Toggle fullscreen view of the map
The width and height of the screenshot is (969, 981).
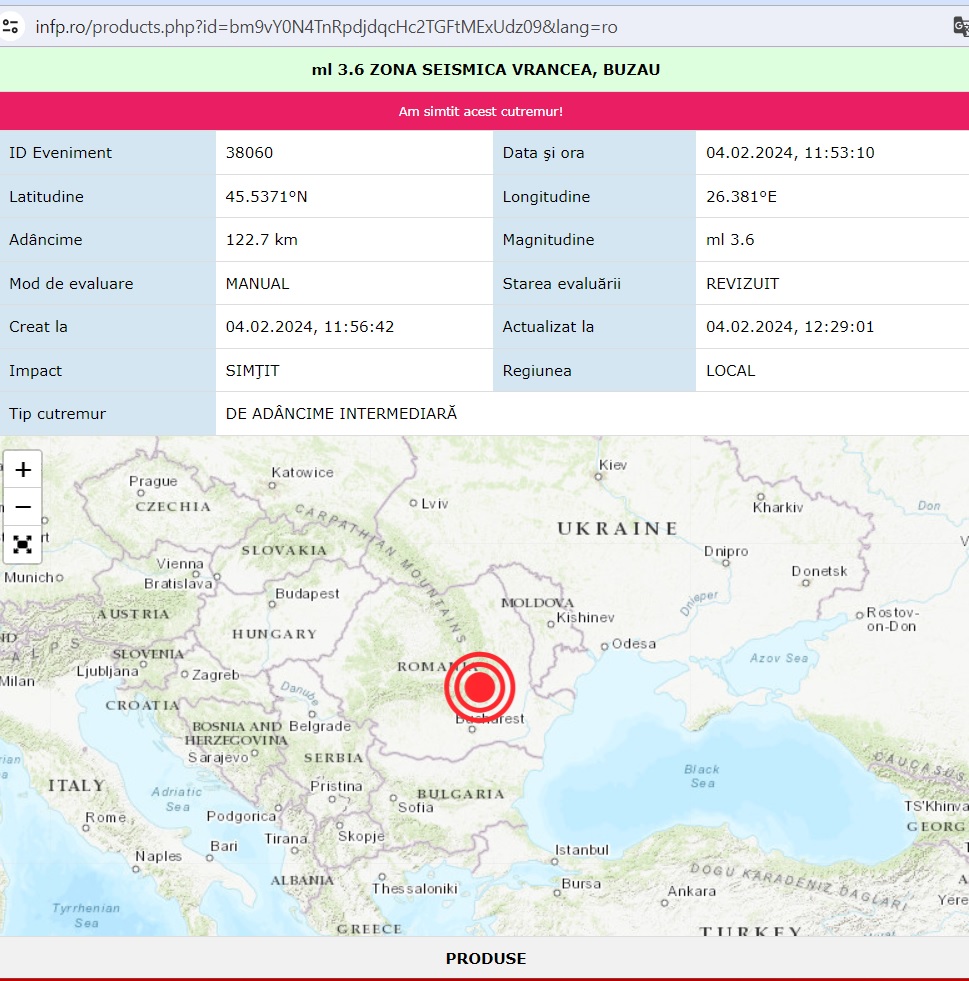pyautogui.click(x=23, y=545)
